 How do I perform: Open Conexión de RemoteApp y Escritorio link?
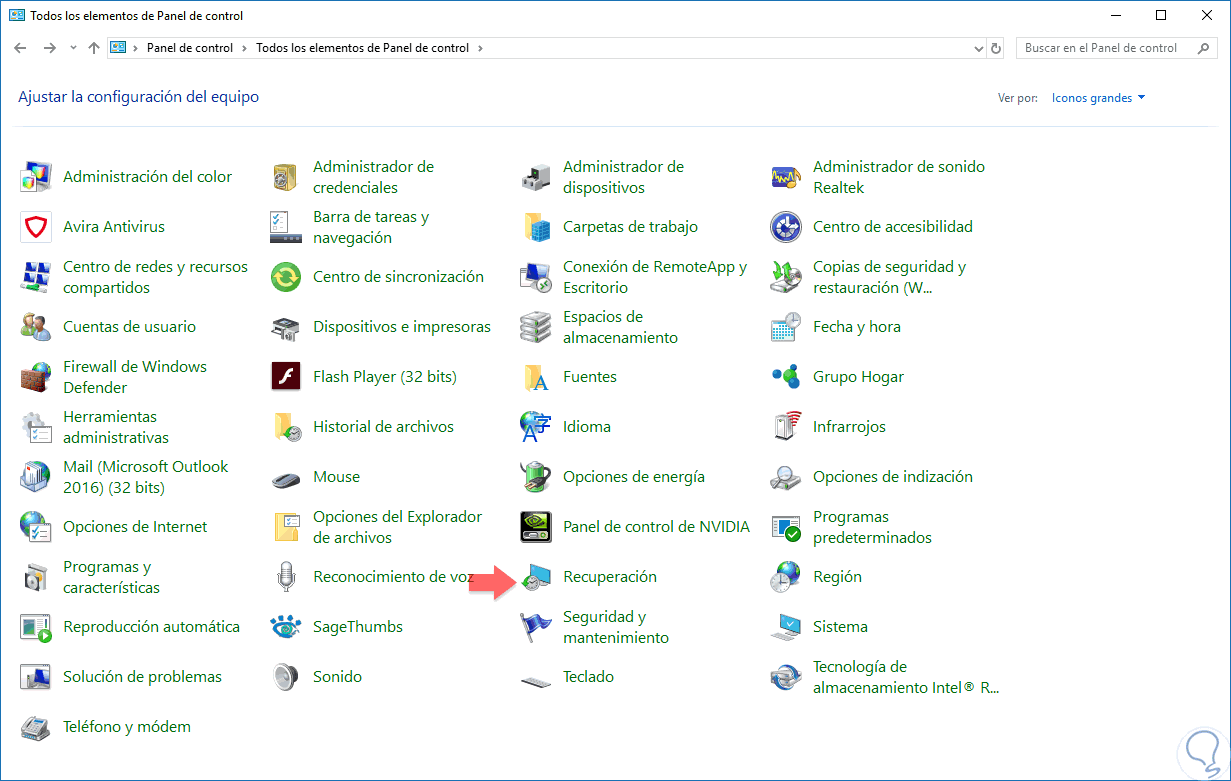pyautogui.click(x=655, y=277)
